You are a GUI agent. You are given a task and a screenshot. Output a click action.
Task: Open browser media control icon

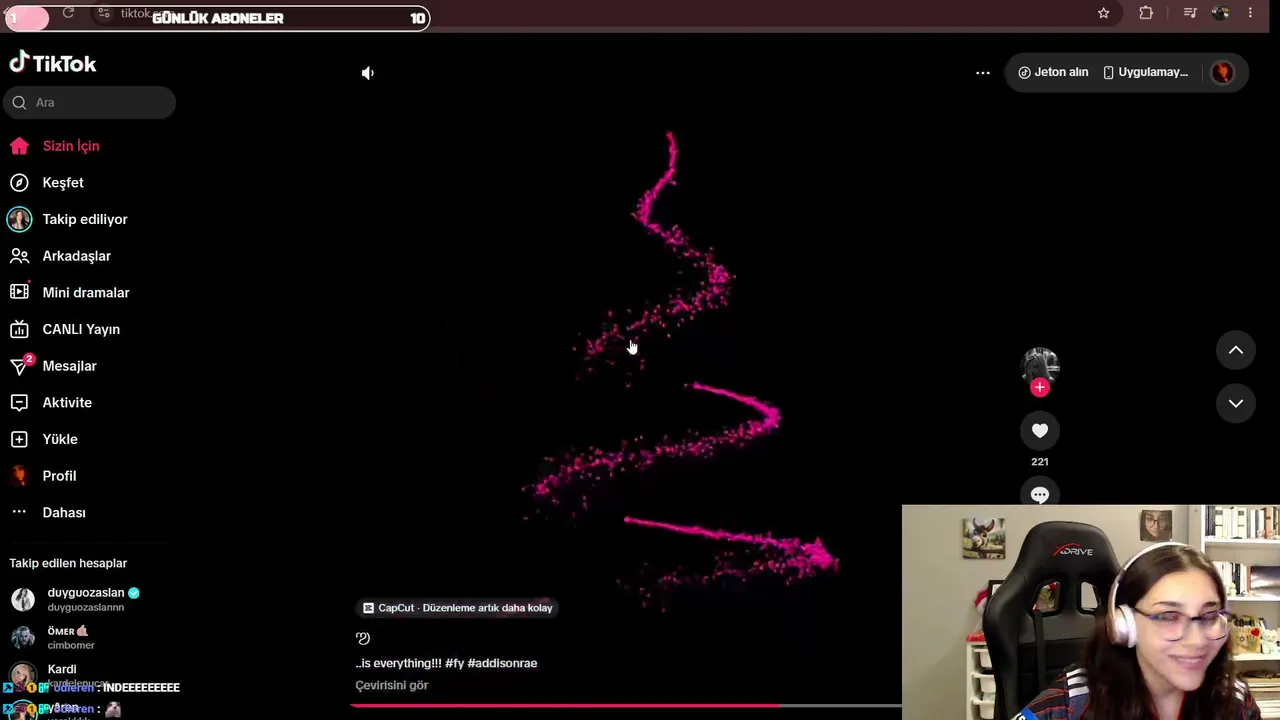1190,13
